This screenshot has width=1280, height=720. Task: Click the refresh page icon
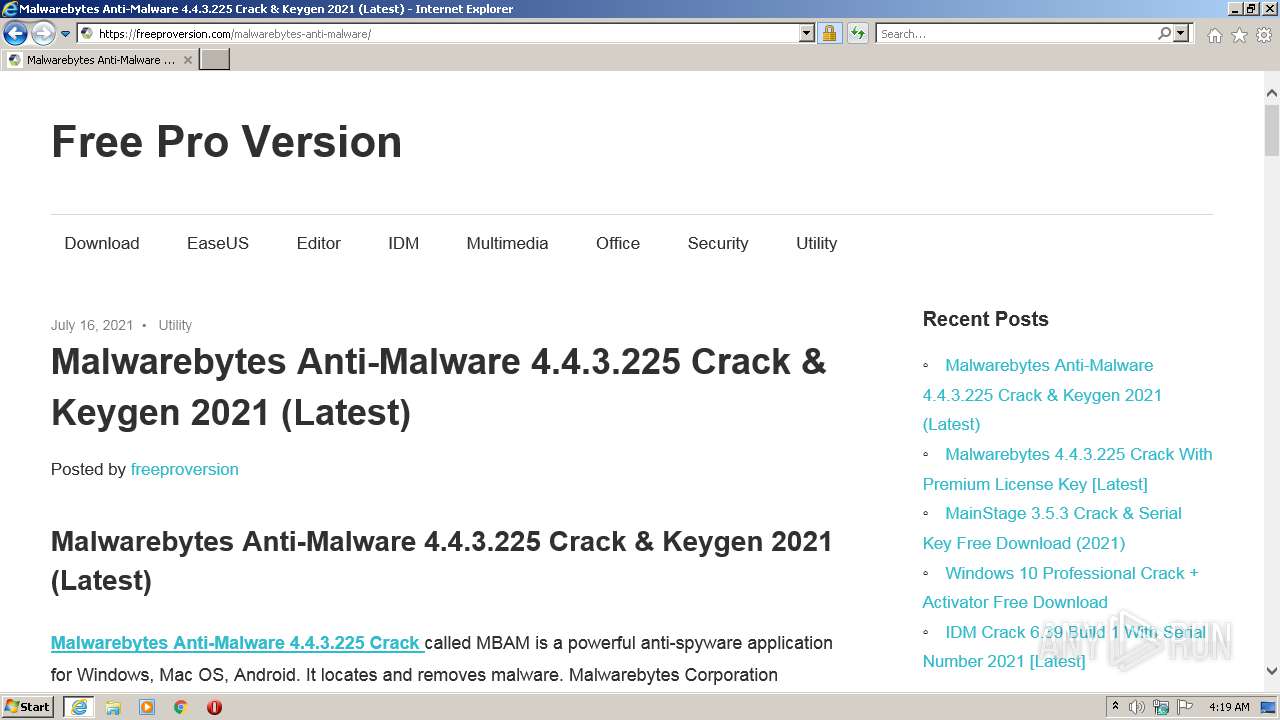(858, 34)
